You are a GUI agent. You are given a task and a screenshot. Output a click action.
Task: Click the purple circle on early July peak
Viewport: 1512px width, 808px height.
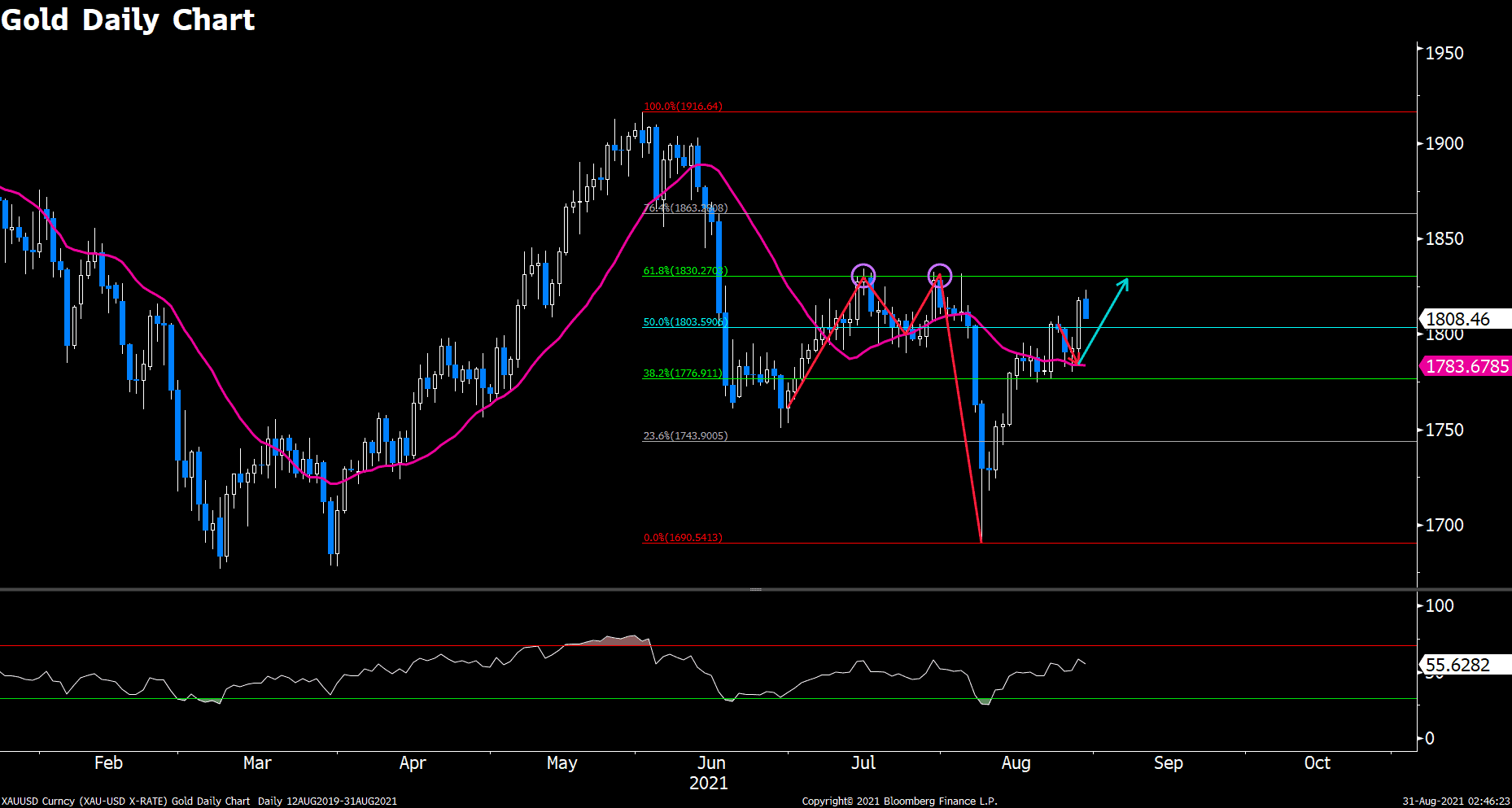pyautogui.click(x=863, y=276)
